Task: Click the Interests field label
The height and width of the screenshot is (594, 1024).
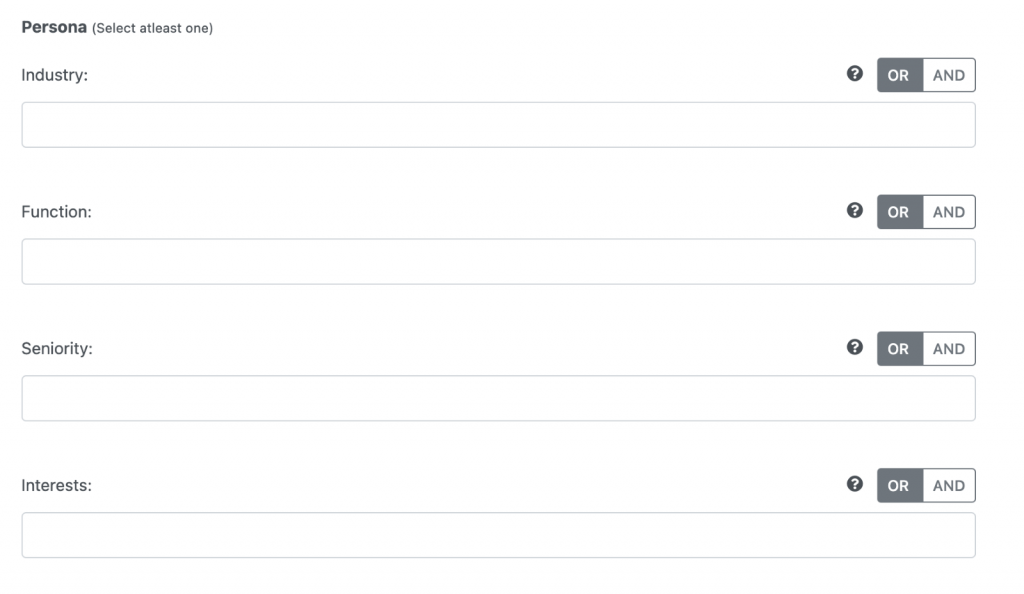Action: [x=57, y=486]
